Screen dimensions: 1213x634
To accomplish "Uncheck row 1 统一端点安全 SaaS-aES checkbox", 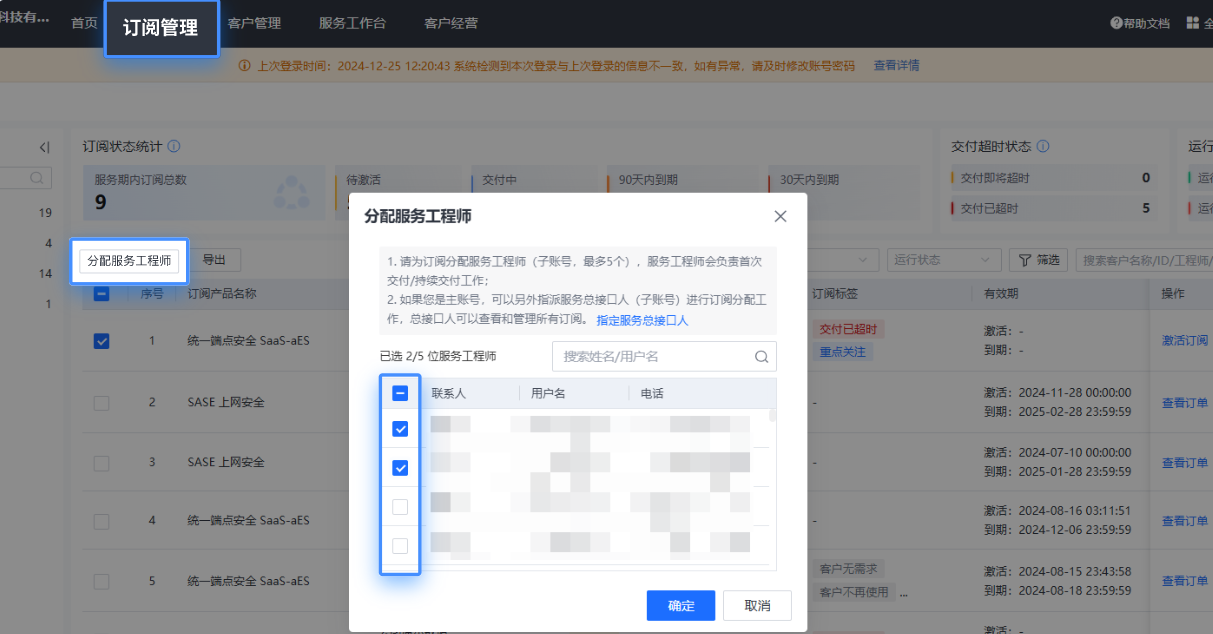I will click(101, 341).
